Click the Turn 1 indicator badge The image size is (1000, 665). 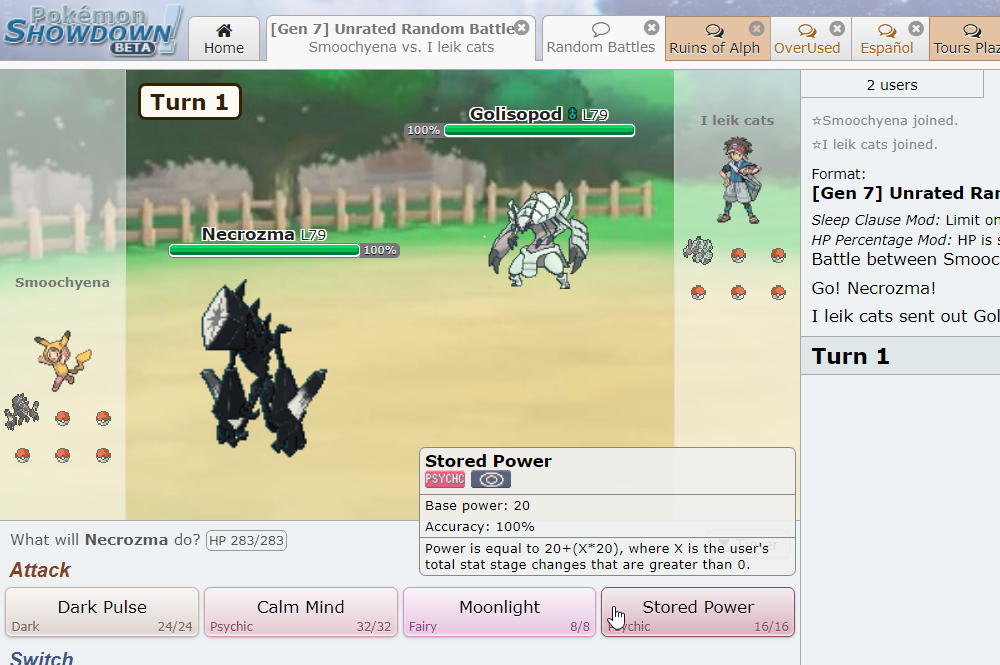coord(189,102)
